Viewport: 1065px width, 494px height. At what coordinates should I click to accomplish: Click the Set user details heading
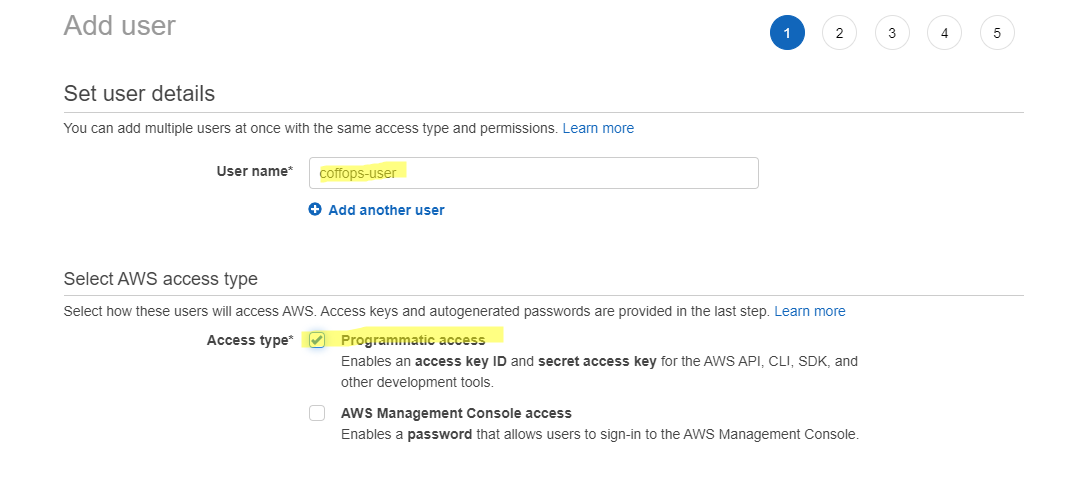[139, 94]
